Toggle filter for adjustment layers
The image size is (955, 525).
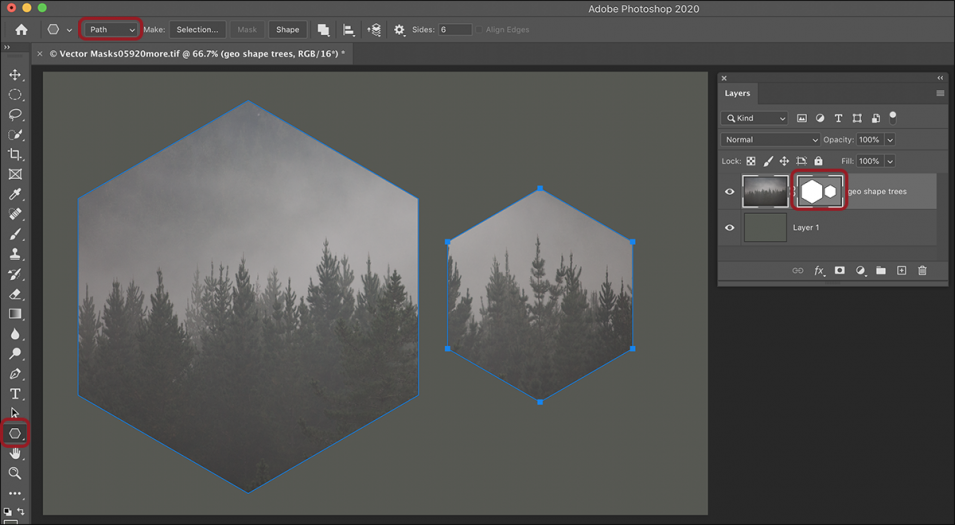pyautogui.click(x=820, y=118)
